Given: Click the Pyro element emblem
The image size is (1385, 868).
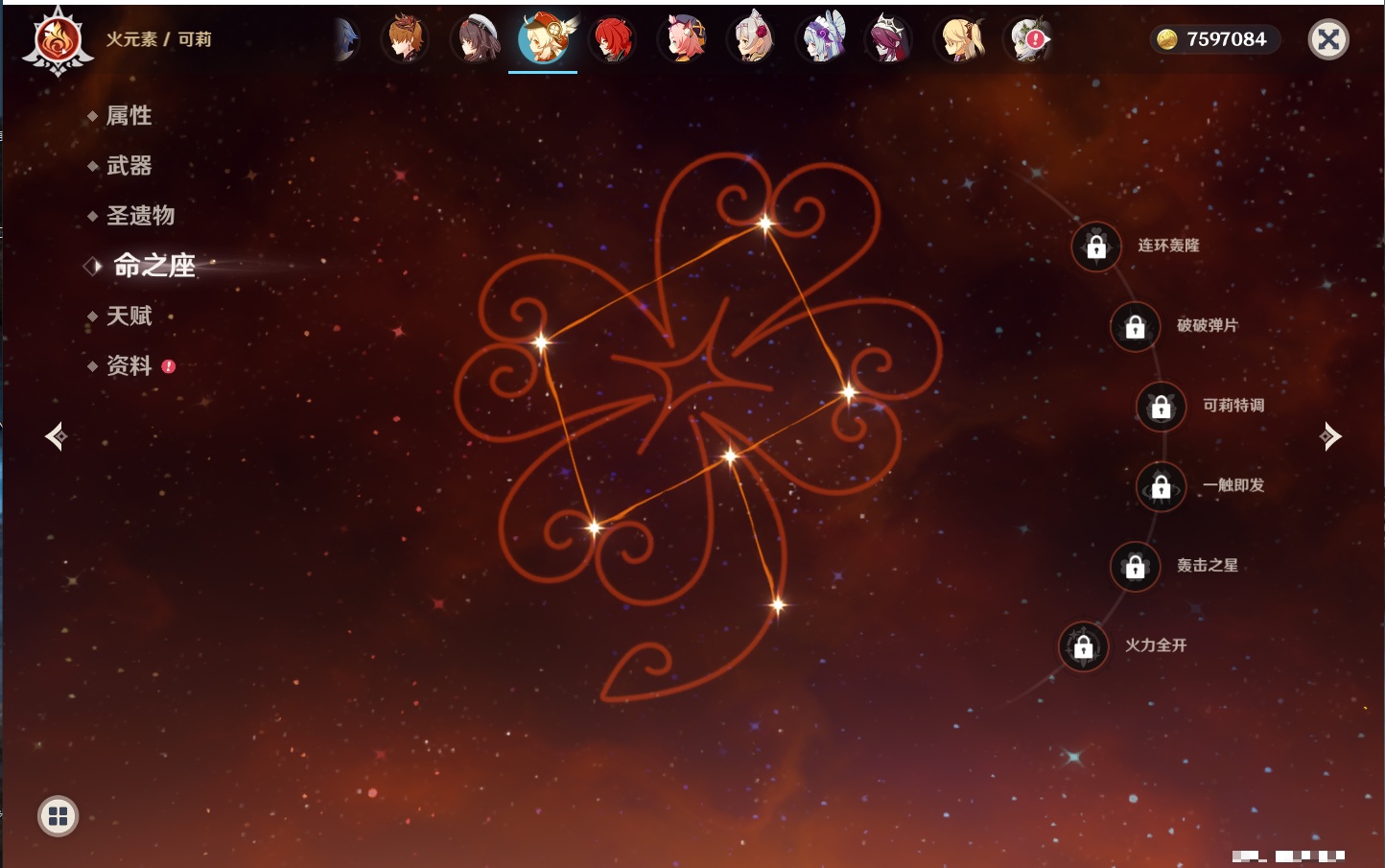Looking at the screenshot, I should [58, 40].
